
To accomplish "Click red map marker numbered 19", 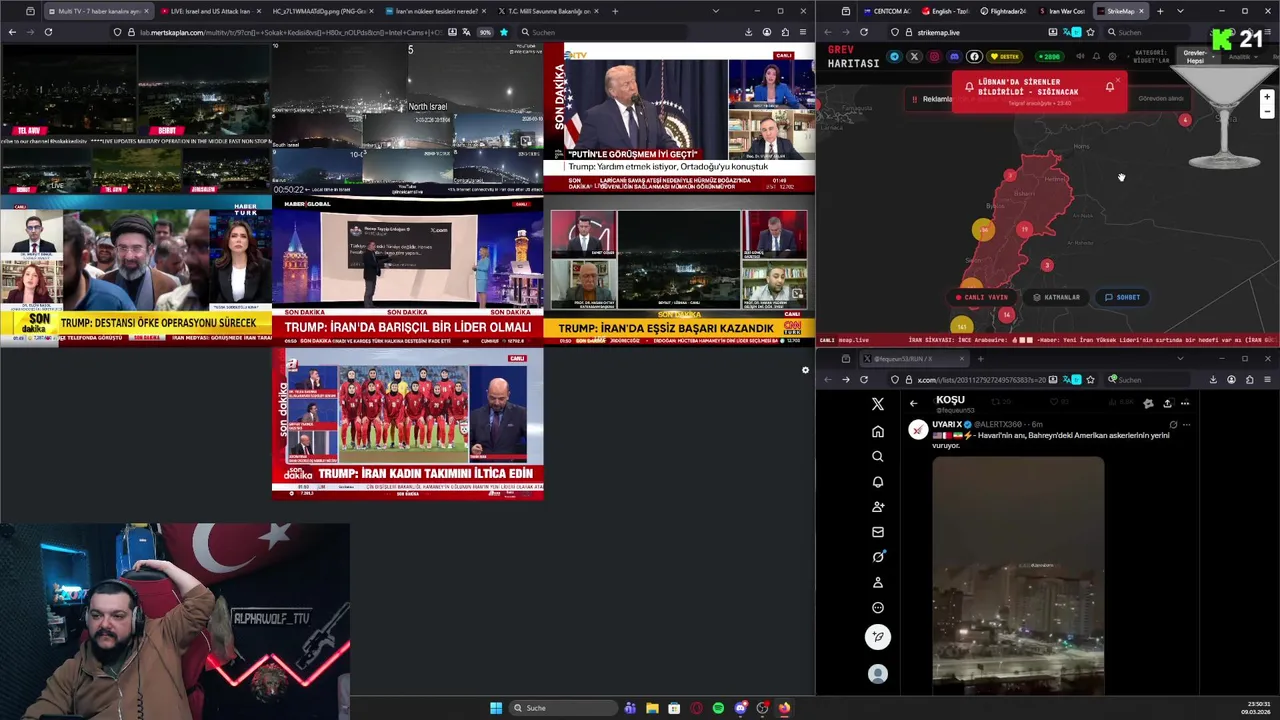I will pyautogui.click(x=1024, y=229).
